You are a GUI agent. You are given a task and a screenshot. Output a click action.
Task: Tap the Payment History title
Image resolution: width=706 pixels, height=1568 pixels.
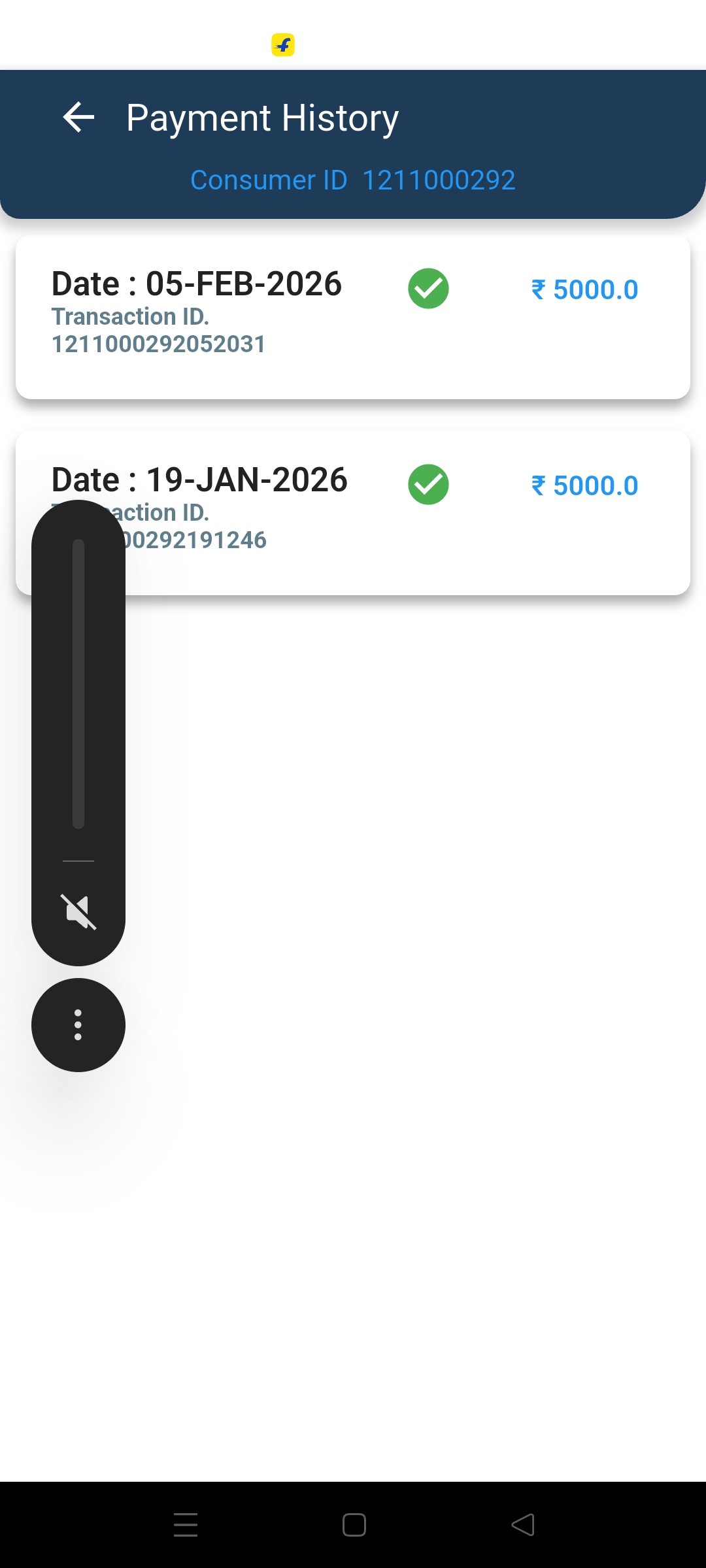pos(262,118)
